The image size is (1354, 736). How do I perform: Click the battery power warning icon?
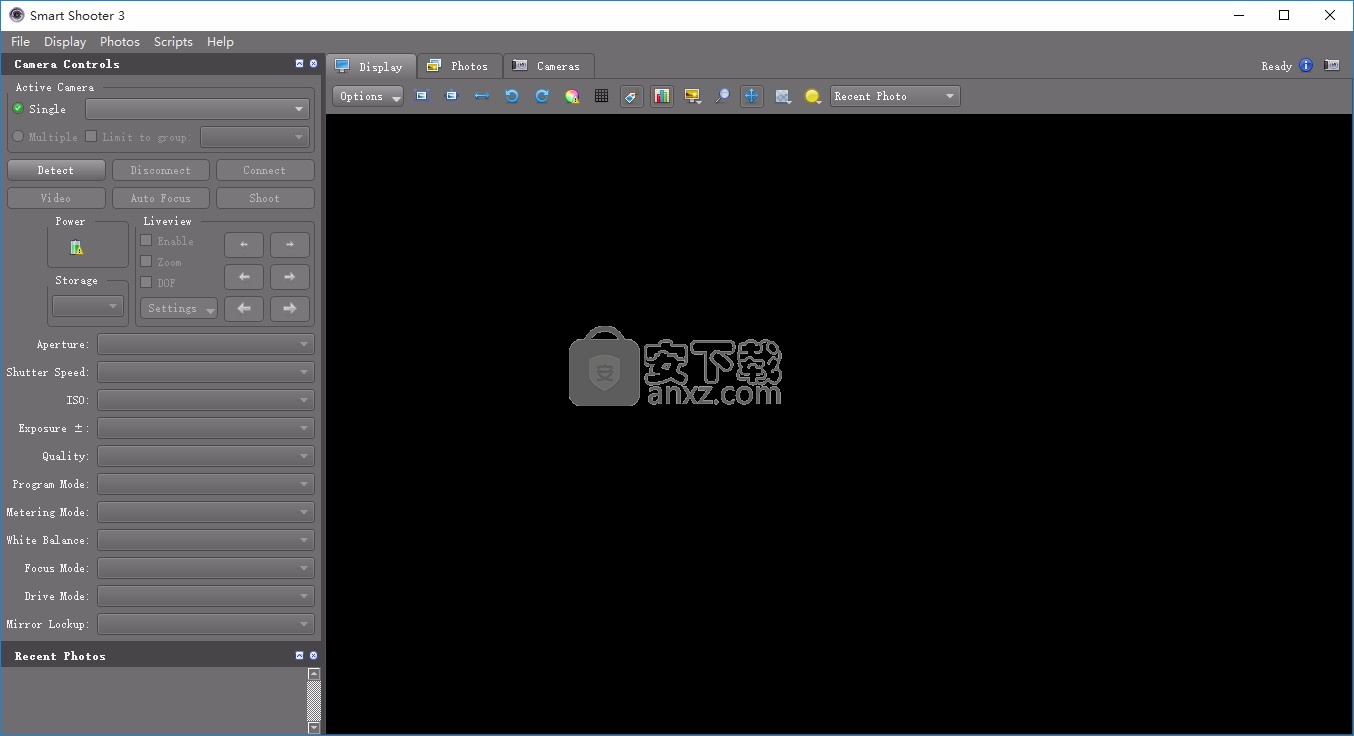coord(77,247)
